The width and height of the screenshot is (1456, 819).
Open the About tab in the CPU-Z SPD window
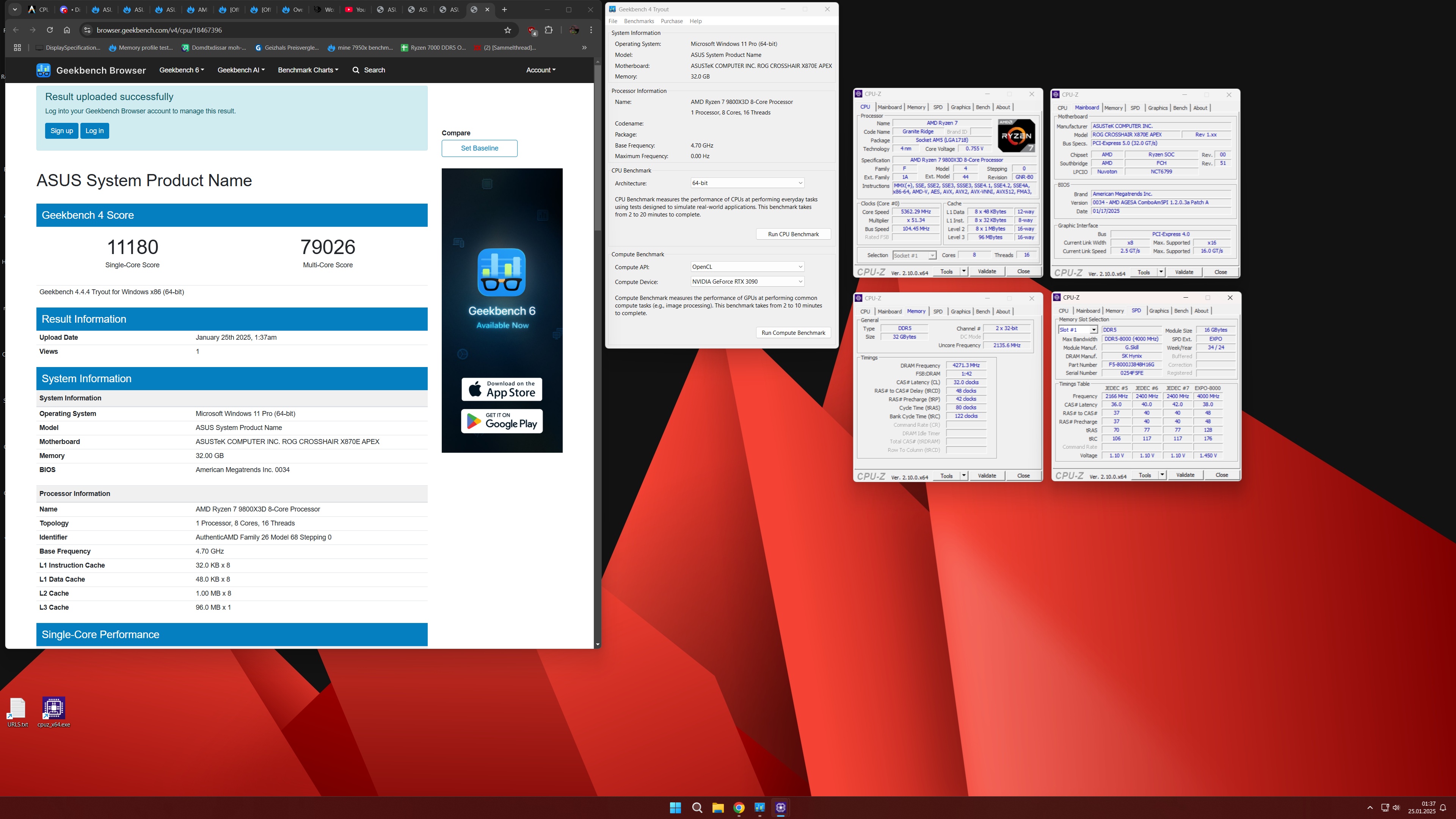click(x=1201, y=311)
